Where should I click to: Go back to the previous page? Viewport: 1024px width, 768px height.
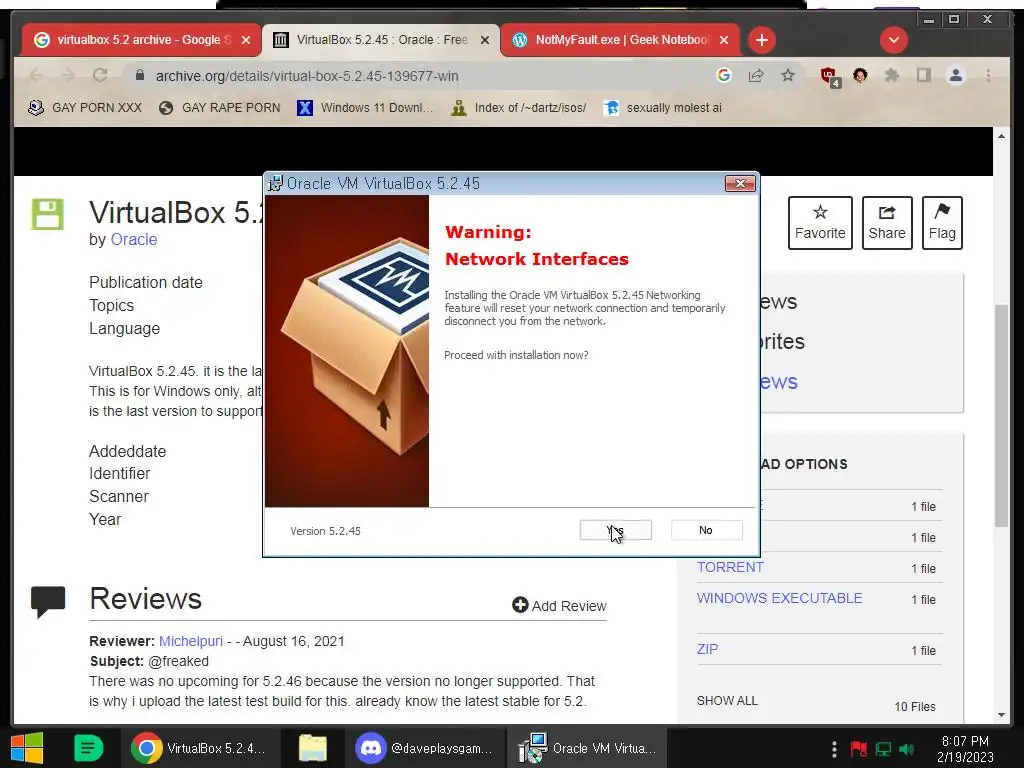37,76
